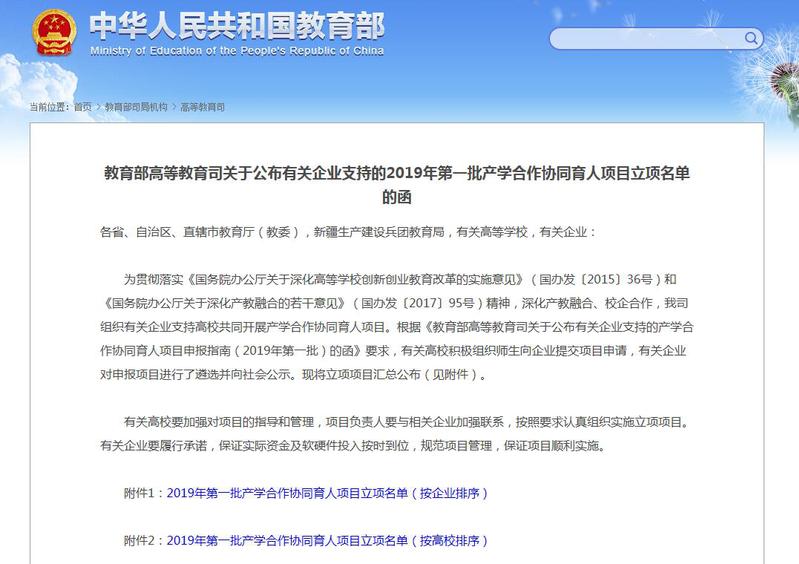
Task: Click the search magnifier icon
Action: click(751, 38)
